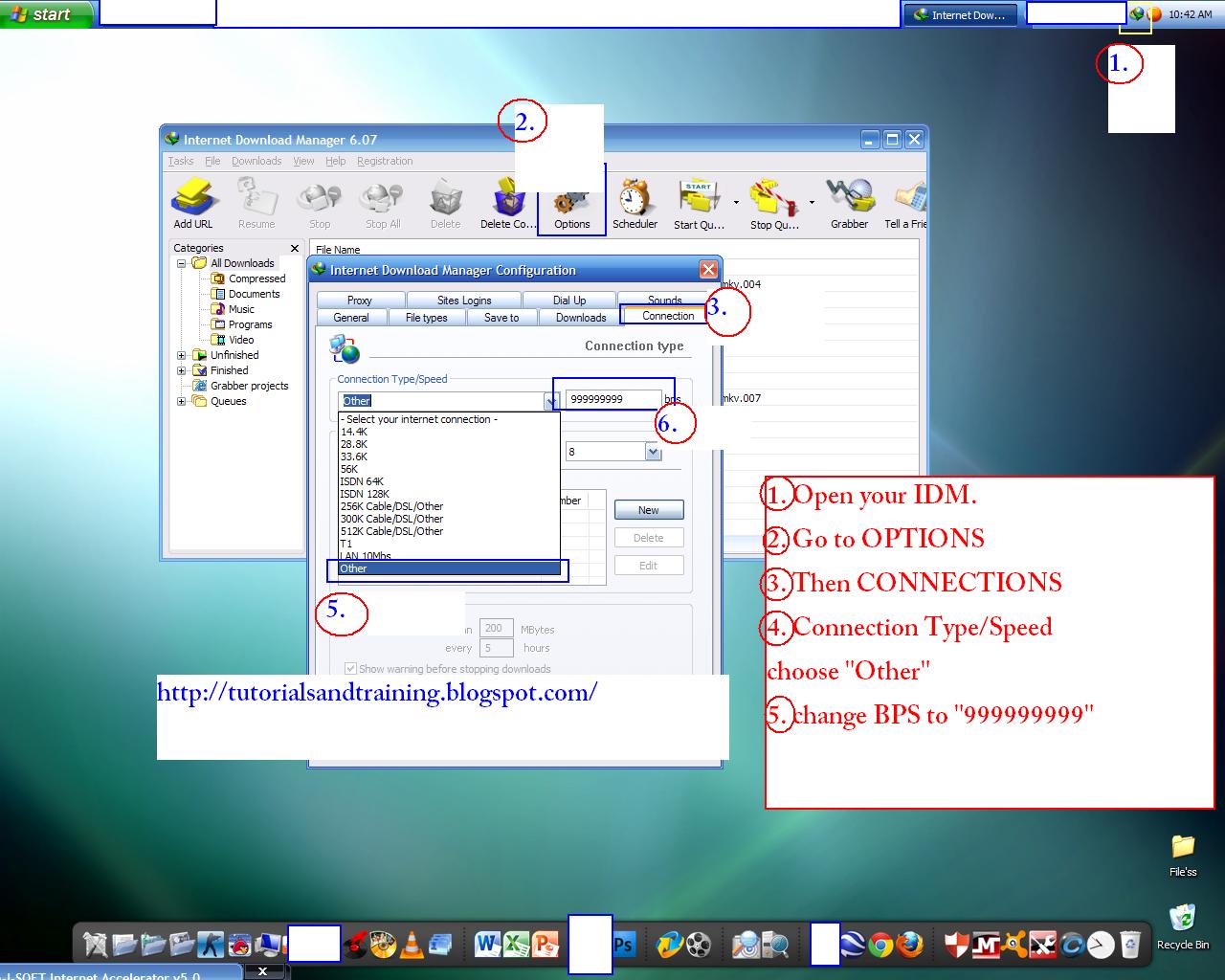Click the Edit button
The image size is (1225, 980).
[x=649, y=566]
